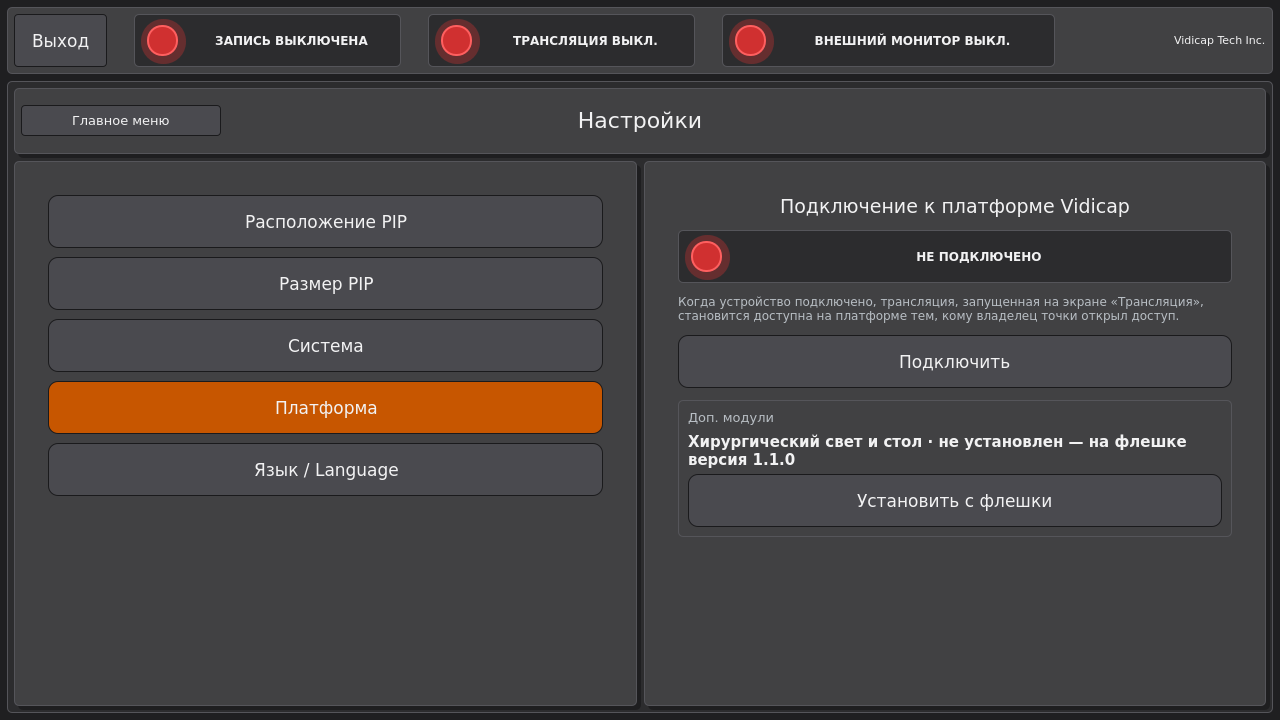Image resolution: width=1280 pixels, height=720 pixels.
Task: Click Установить с флешки button
Action: pyautogui.click(x=955, y=501)
